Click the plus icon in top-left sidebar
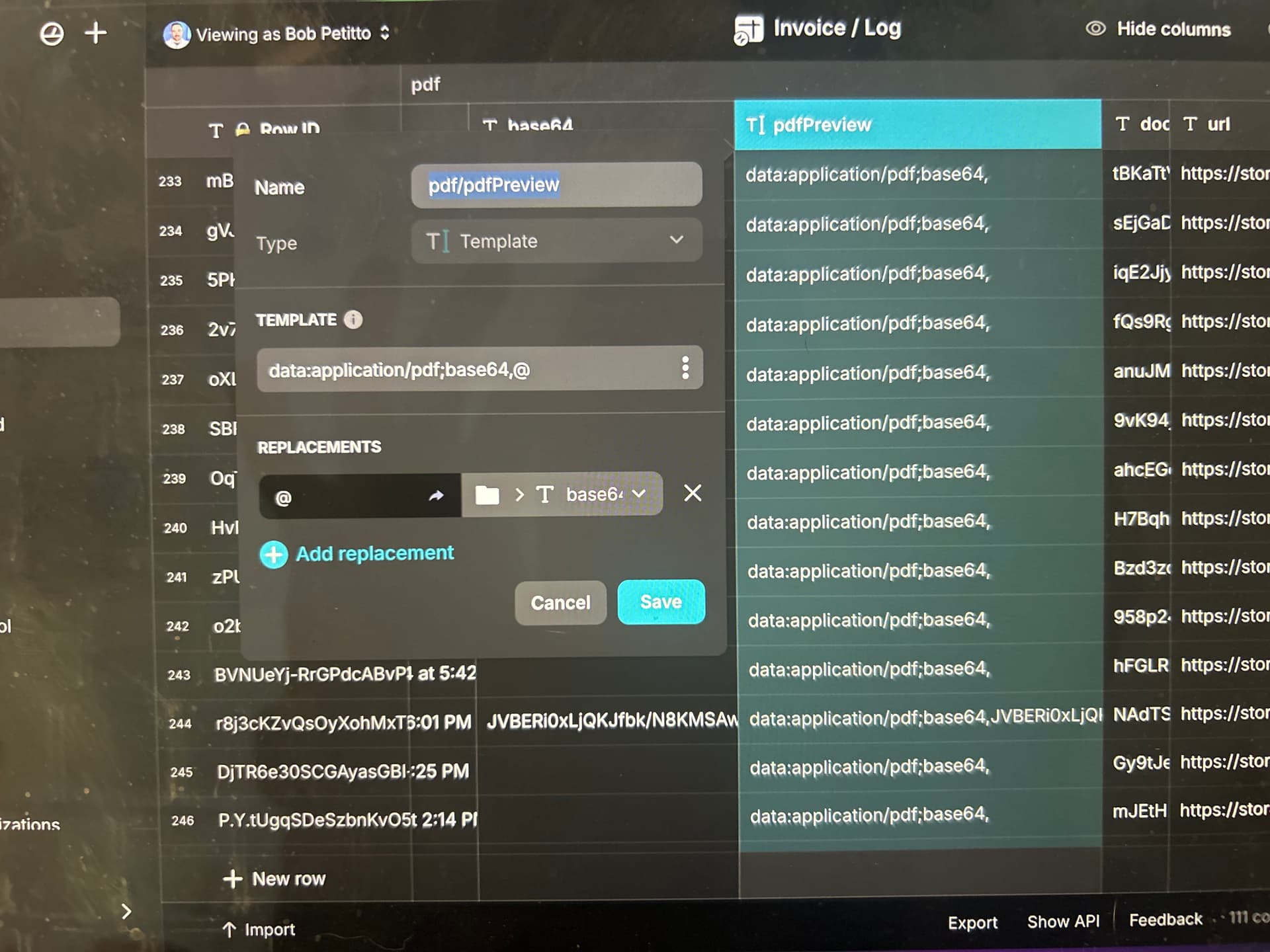The width and height of the screenshot is (1270, 952). click(x=96, y=33)
